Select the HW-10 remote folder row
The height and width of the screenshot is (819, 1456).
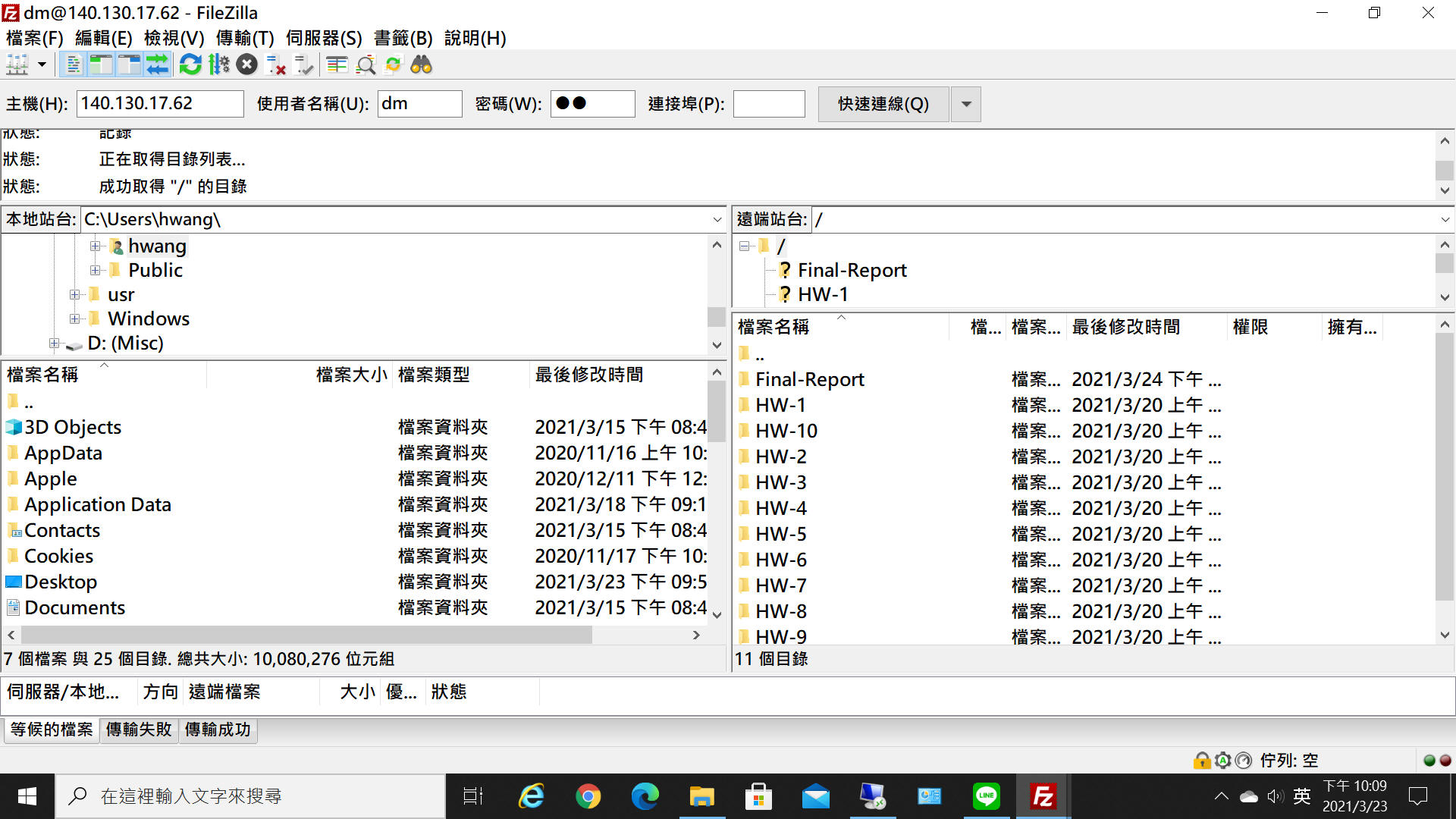point(1084,431)
